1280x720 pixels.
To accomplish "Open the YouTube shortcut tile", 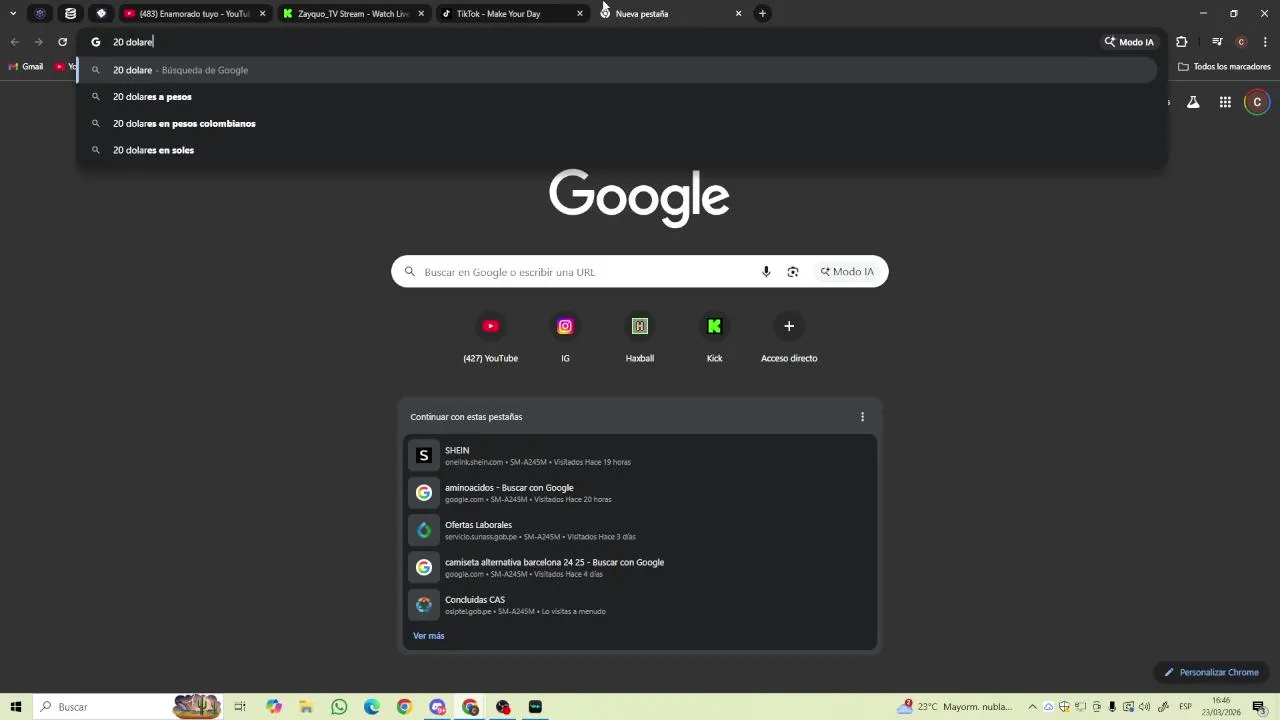I will (490, 339).
